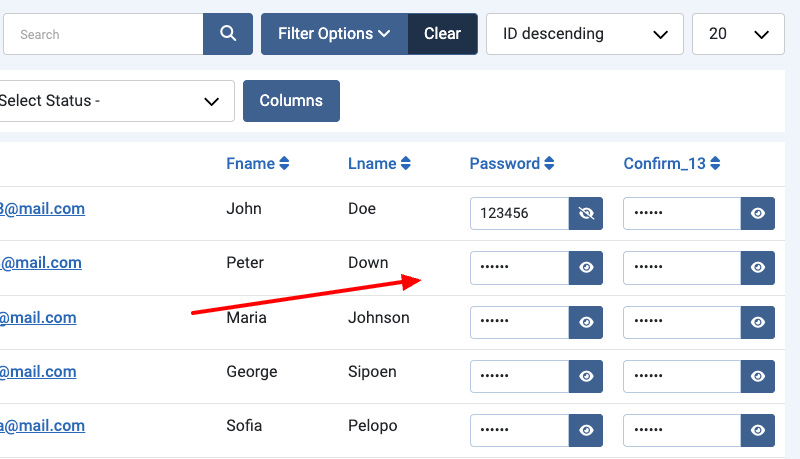Reveal Sofia Pelopo's password
The height and width of the screenshot is (459, 800).
coord(586,430)
